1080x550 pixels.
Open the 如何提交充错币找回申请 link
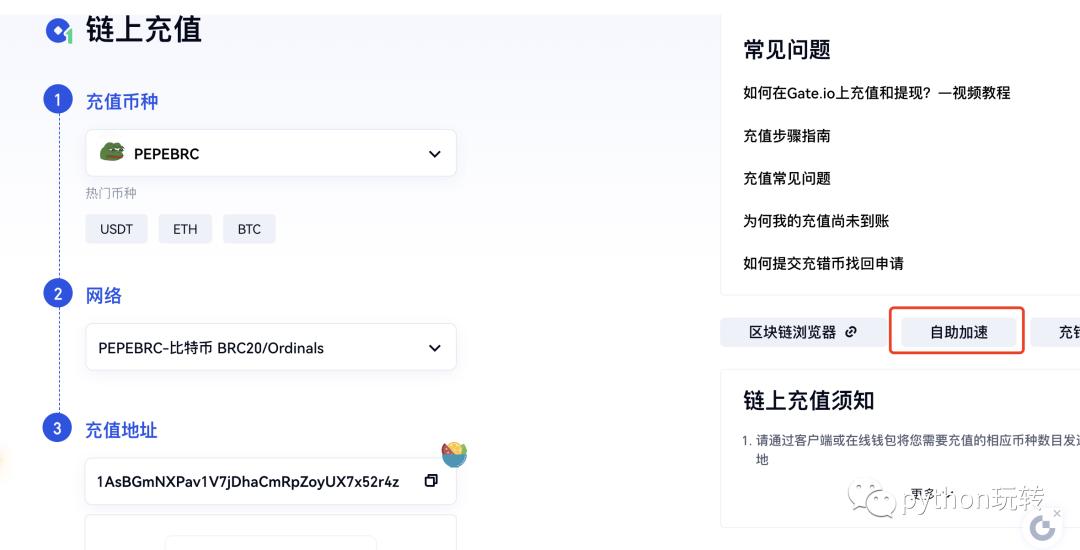tap(823, 264)
